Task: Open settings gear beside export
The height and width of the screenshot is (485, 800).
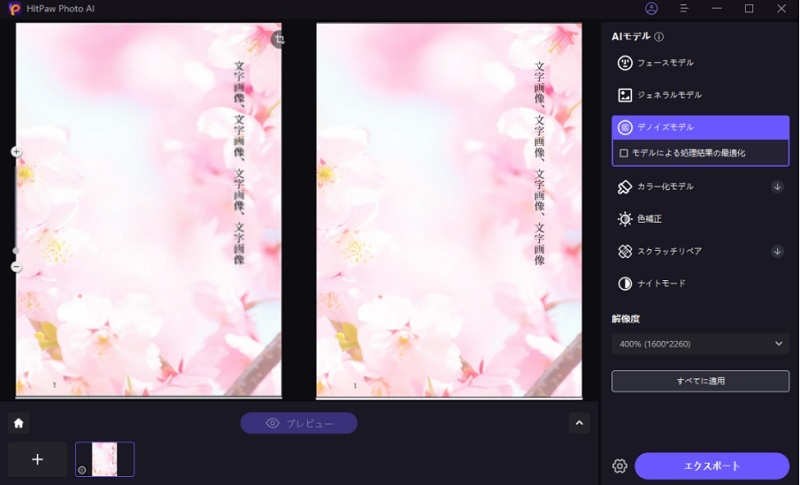Action: [619, 466]
